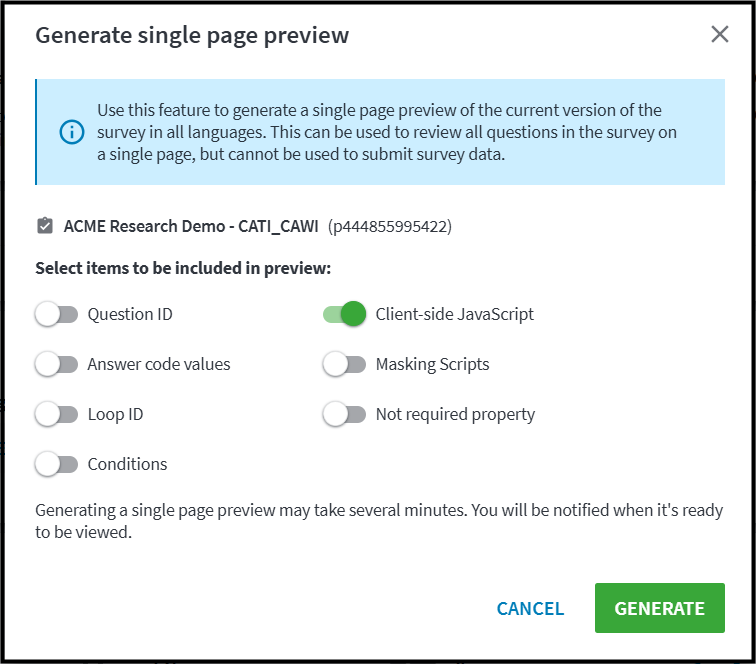Viewport: 756px width, 664px height.
Task: Click the CANCEL button
Action: point(530,609)
